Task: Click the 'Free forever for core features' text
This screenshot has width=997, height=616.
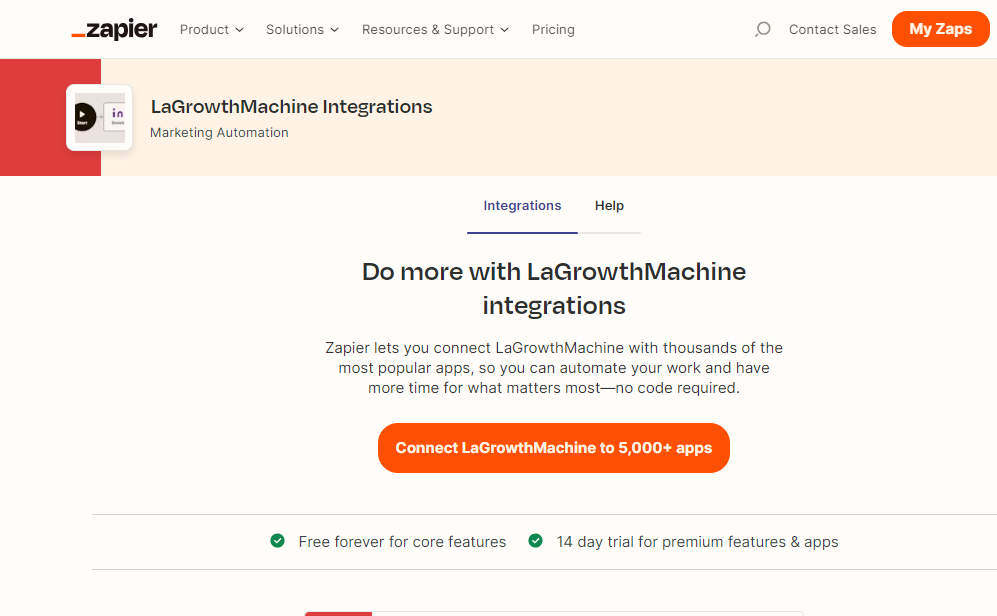Action: (x=402, y=541)
